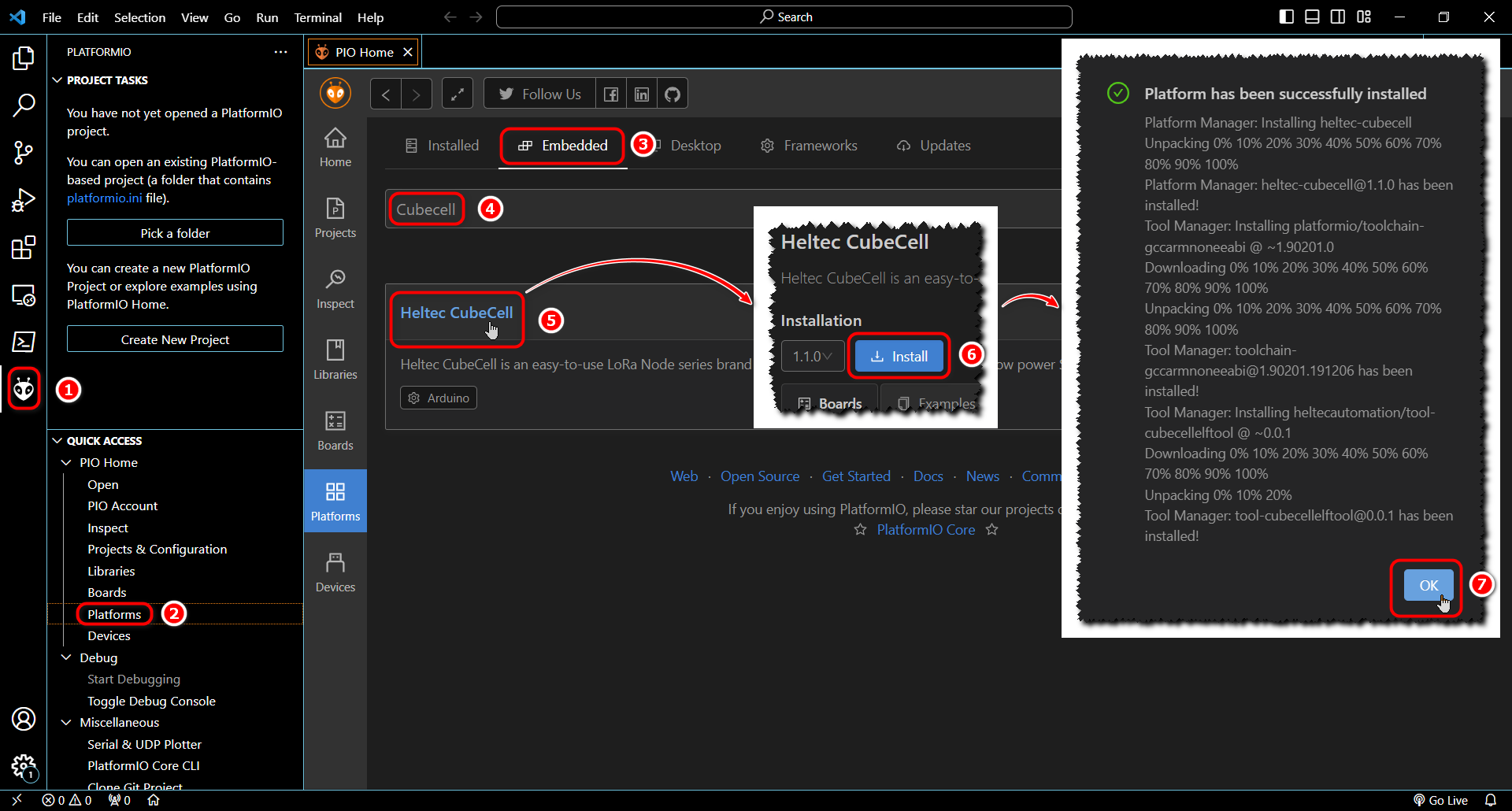Open Platforms in PIO sidebar
The height and width of the screenshot is (811, 1512).
(x=335, y=502)
